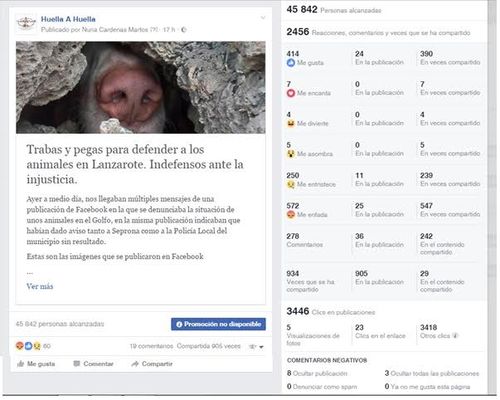The width and height of the screenshot is (500, 400).
Task: Click the Me asombra surprised emoji icon
Action: [291, 154]
